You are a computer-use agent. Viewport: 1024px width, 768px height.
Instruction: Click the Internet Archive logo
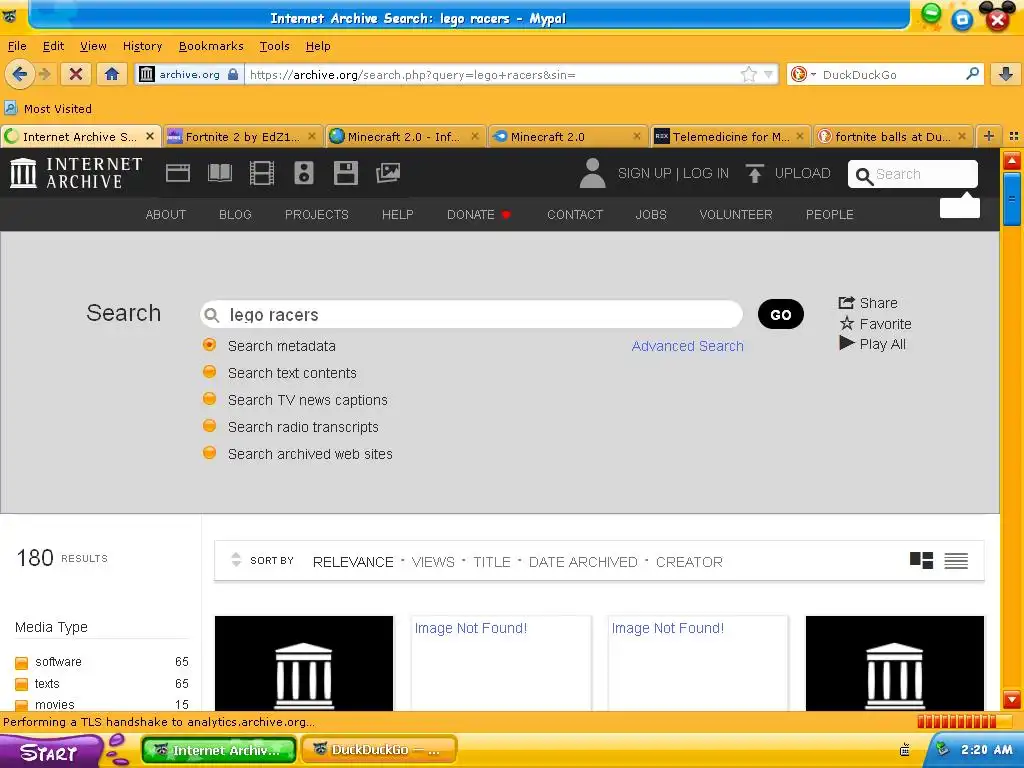click(x=76, y=173)
